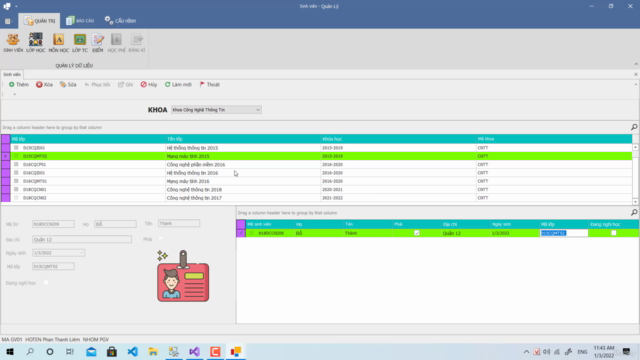Click the ENG language indicator
640x360 pixels.
coord(582,352)
